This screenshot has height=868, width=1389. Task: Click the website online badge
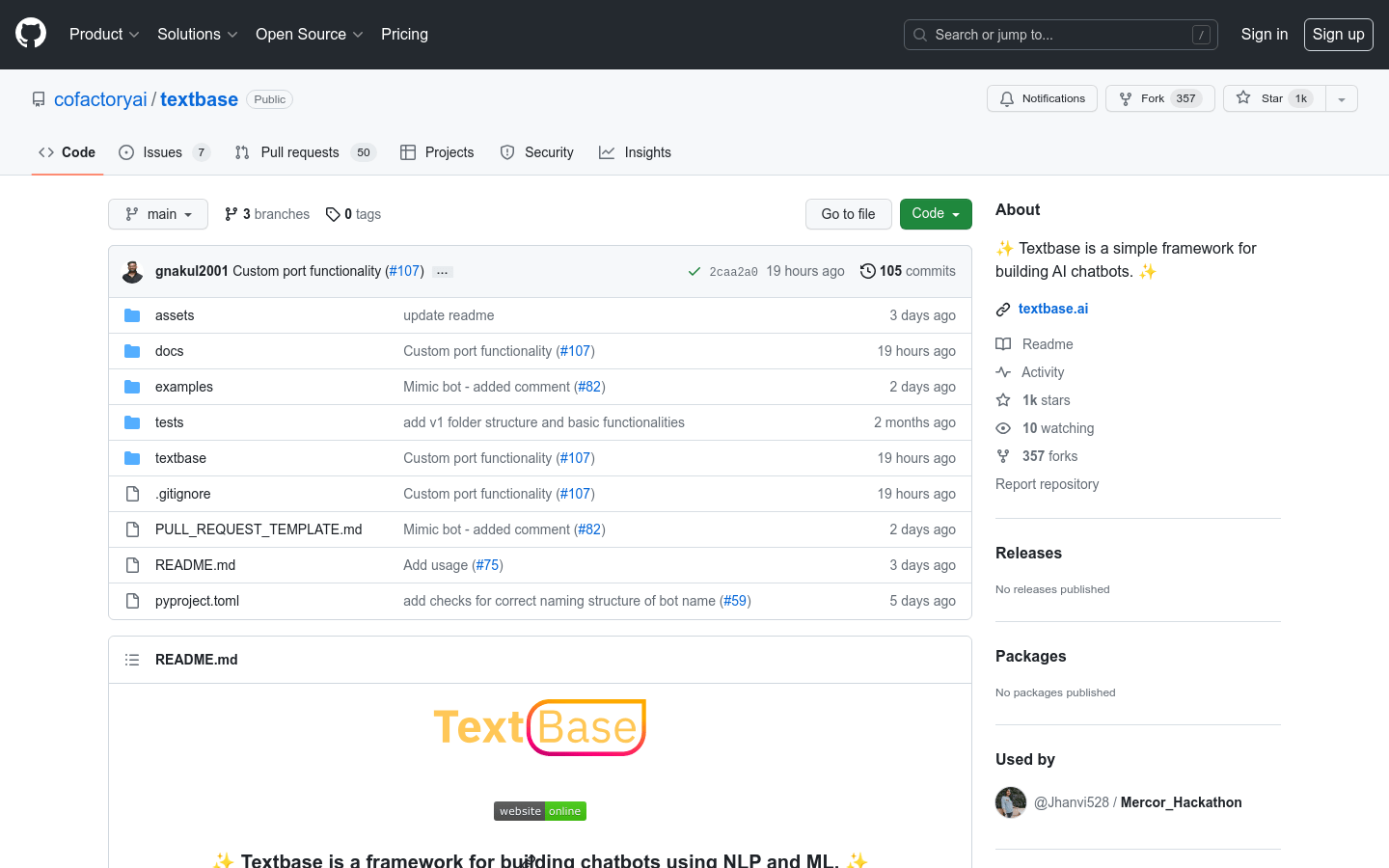(x=540, y=811)
